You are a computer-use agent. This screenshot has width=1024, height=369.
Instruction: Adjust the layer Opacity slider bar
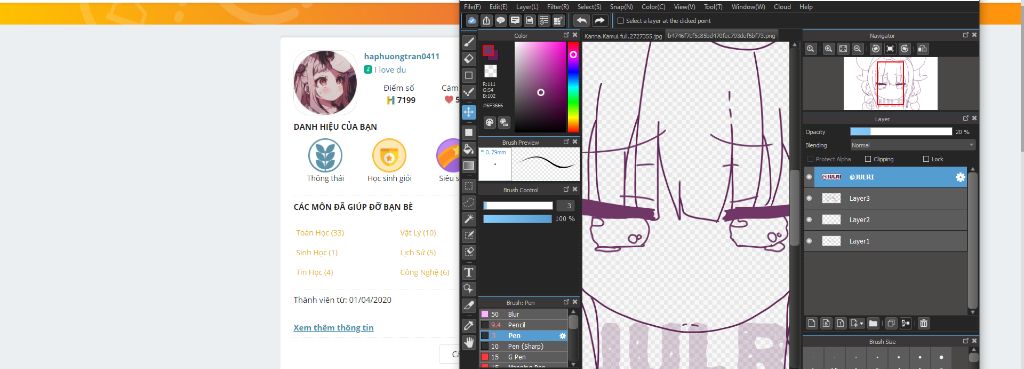[x=901, y=131]
